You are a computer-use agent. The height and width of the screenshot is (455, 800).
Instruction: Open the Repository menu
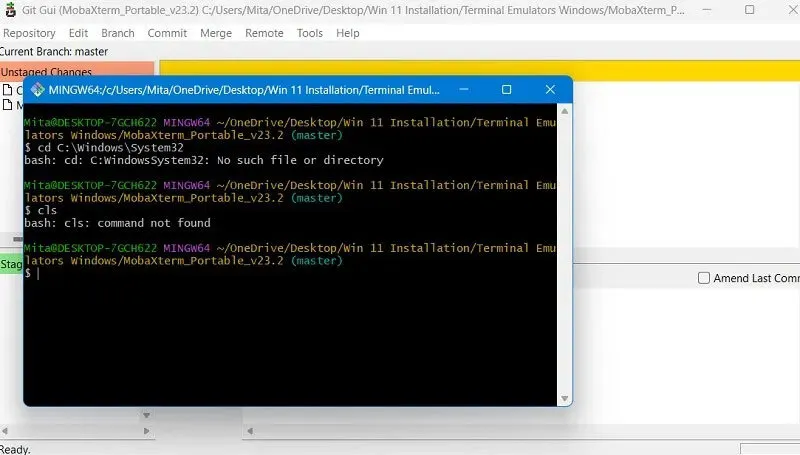pyautogui.click(x=29, y=33)
